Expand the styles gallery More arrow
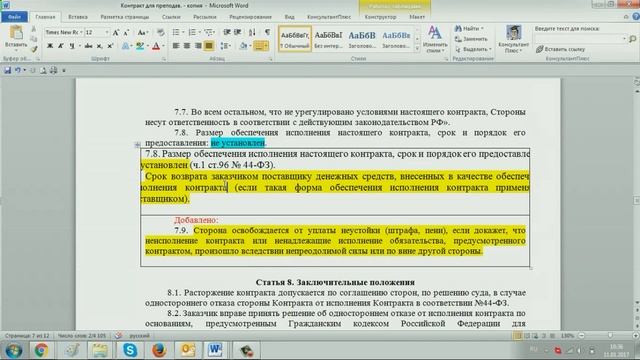640x360 pixels. pos(417,48)
